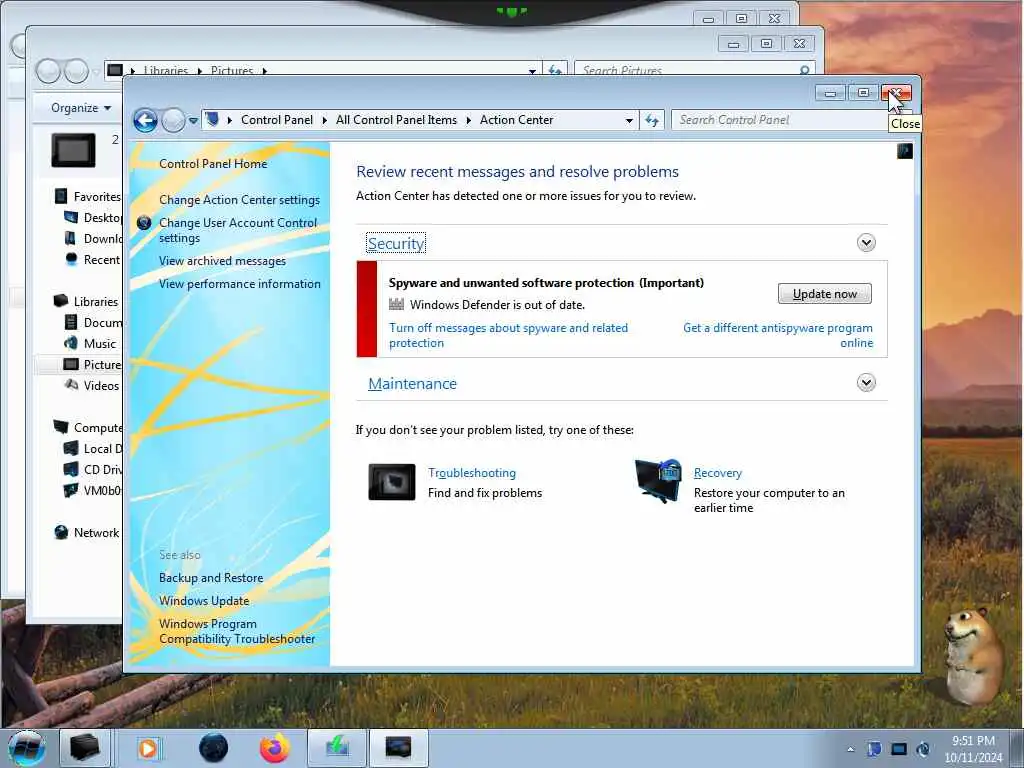1024x768 pixels.
Task: Click the Recovery monitor icon
Action: click(x=658, y=481)
